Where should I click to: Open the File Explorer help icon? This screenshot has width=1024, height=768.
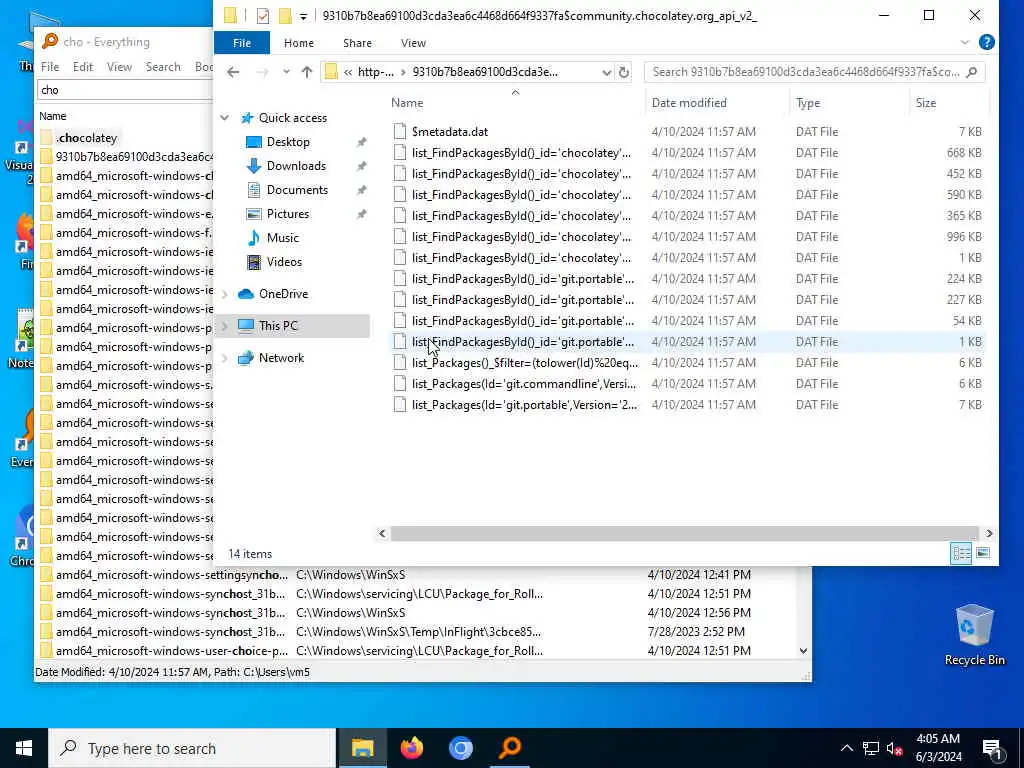pos(987,42)
